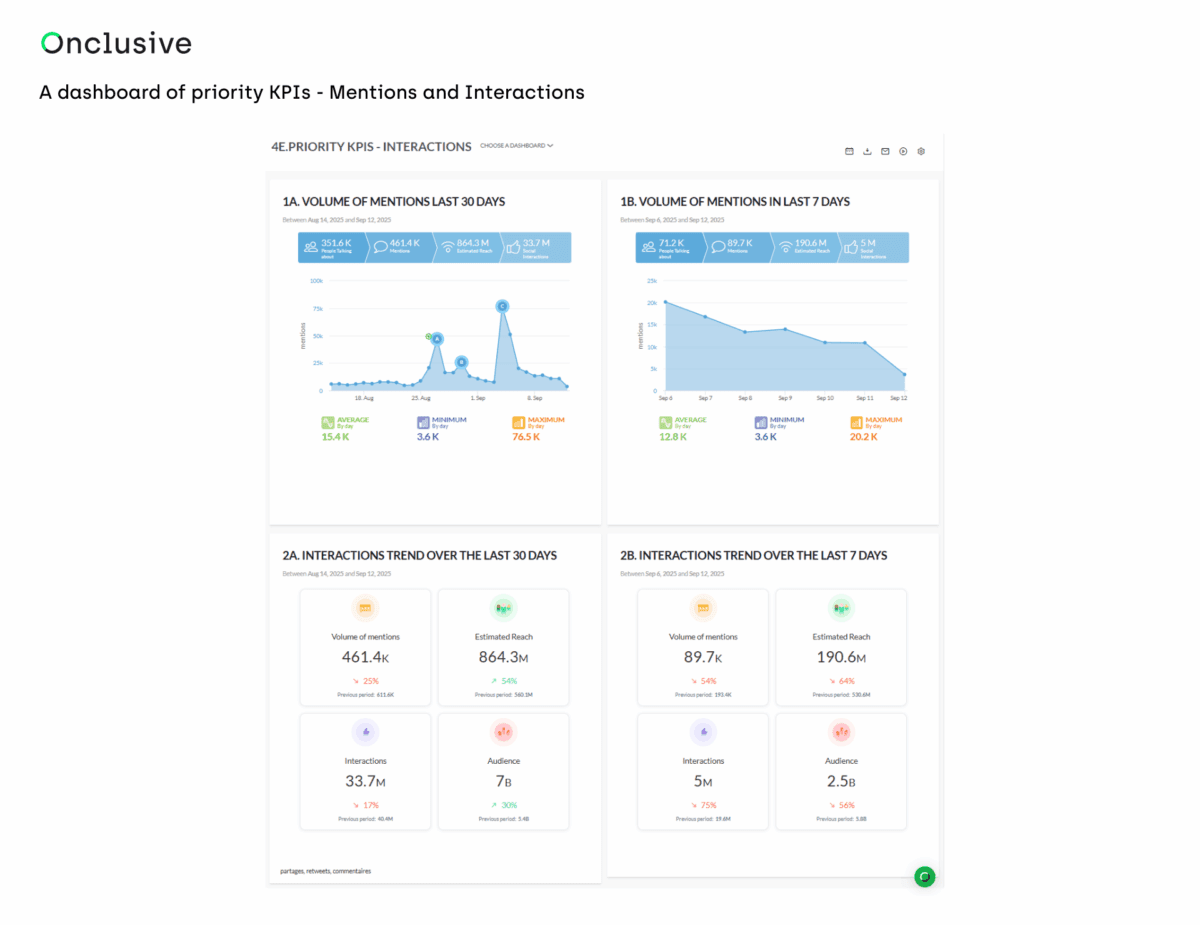Click the Onclusive logo
The image size is (1200, 925).
[115, 43]
